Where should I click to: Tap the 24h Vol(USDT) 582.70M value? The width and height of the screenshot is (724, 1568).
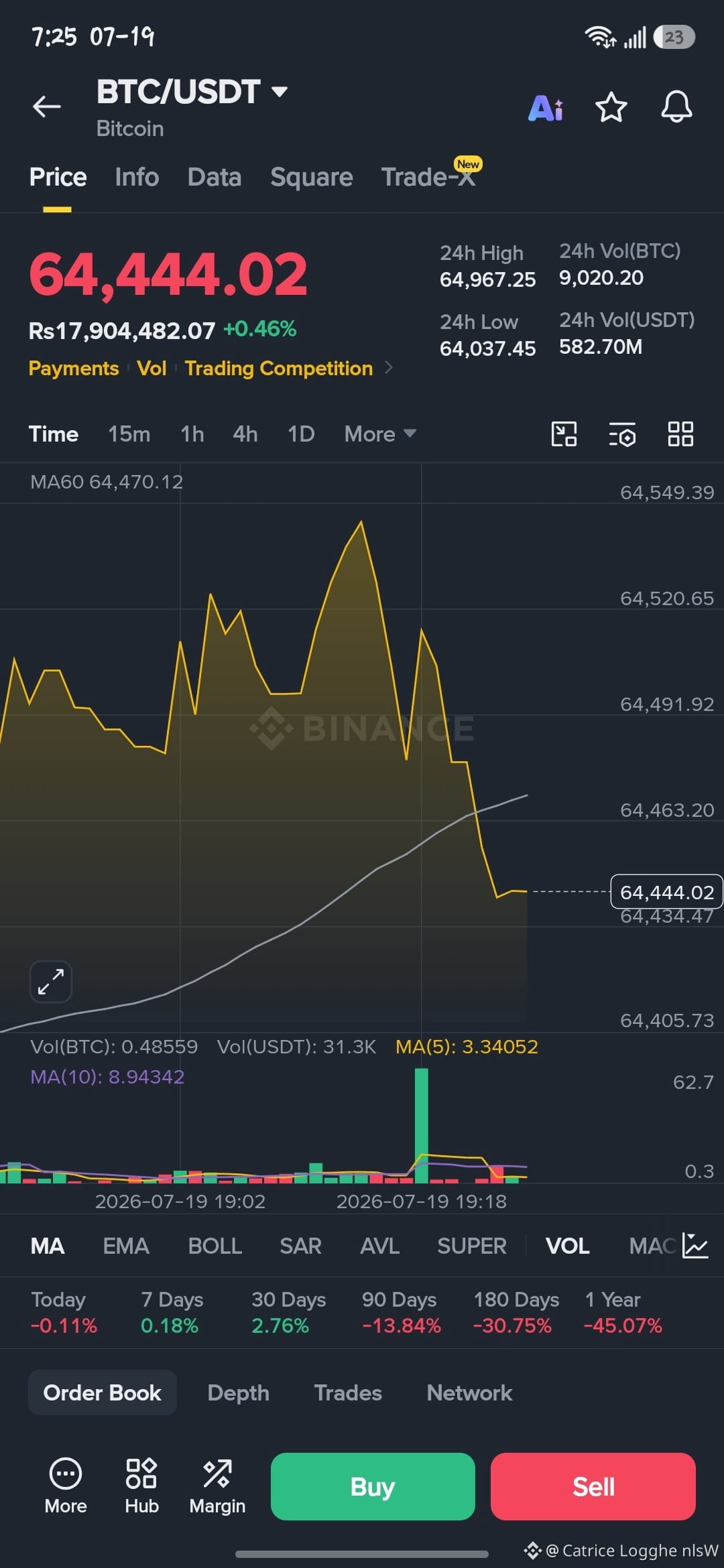601,346
